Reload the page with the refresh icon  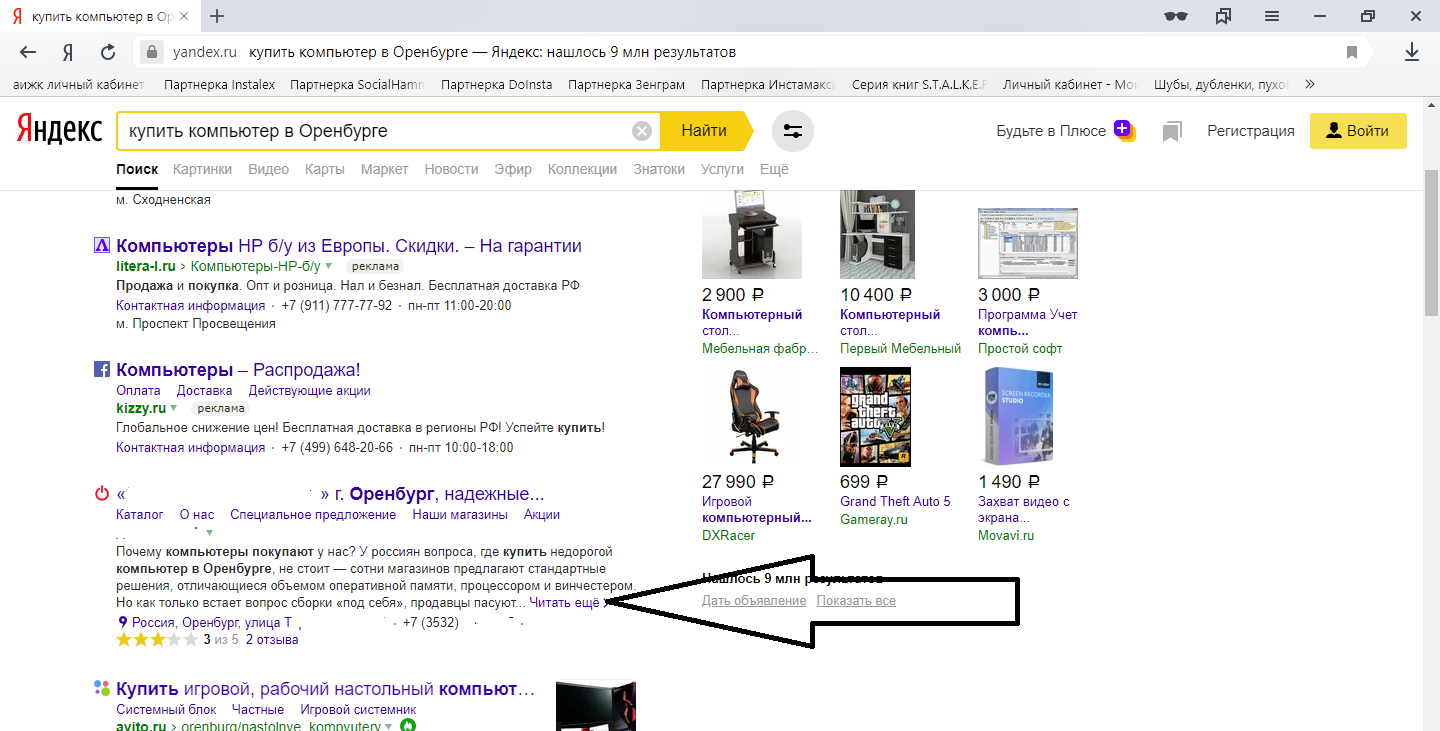point(108,52)
